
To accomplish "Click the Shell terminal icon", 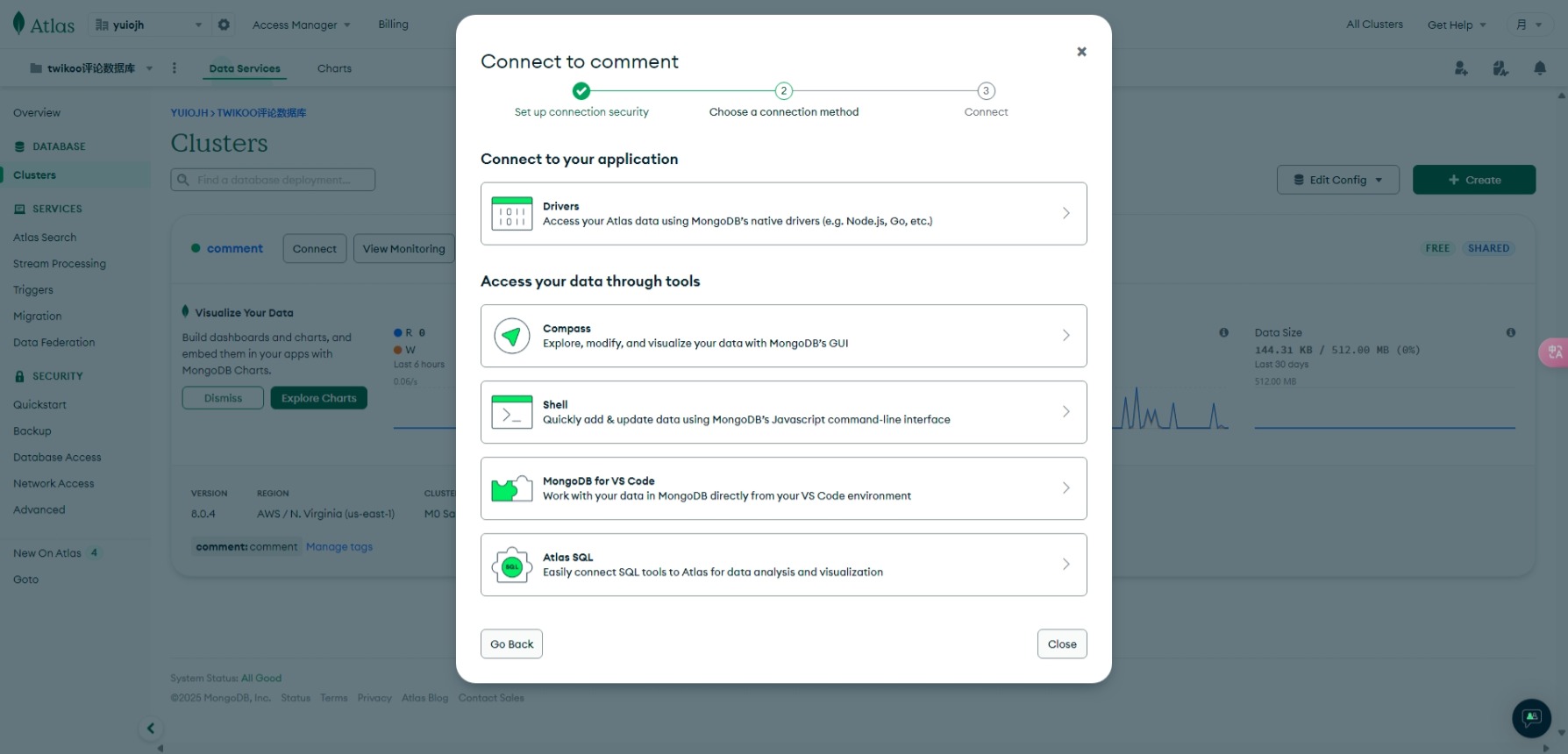I will point(512,412).
